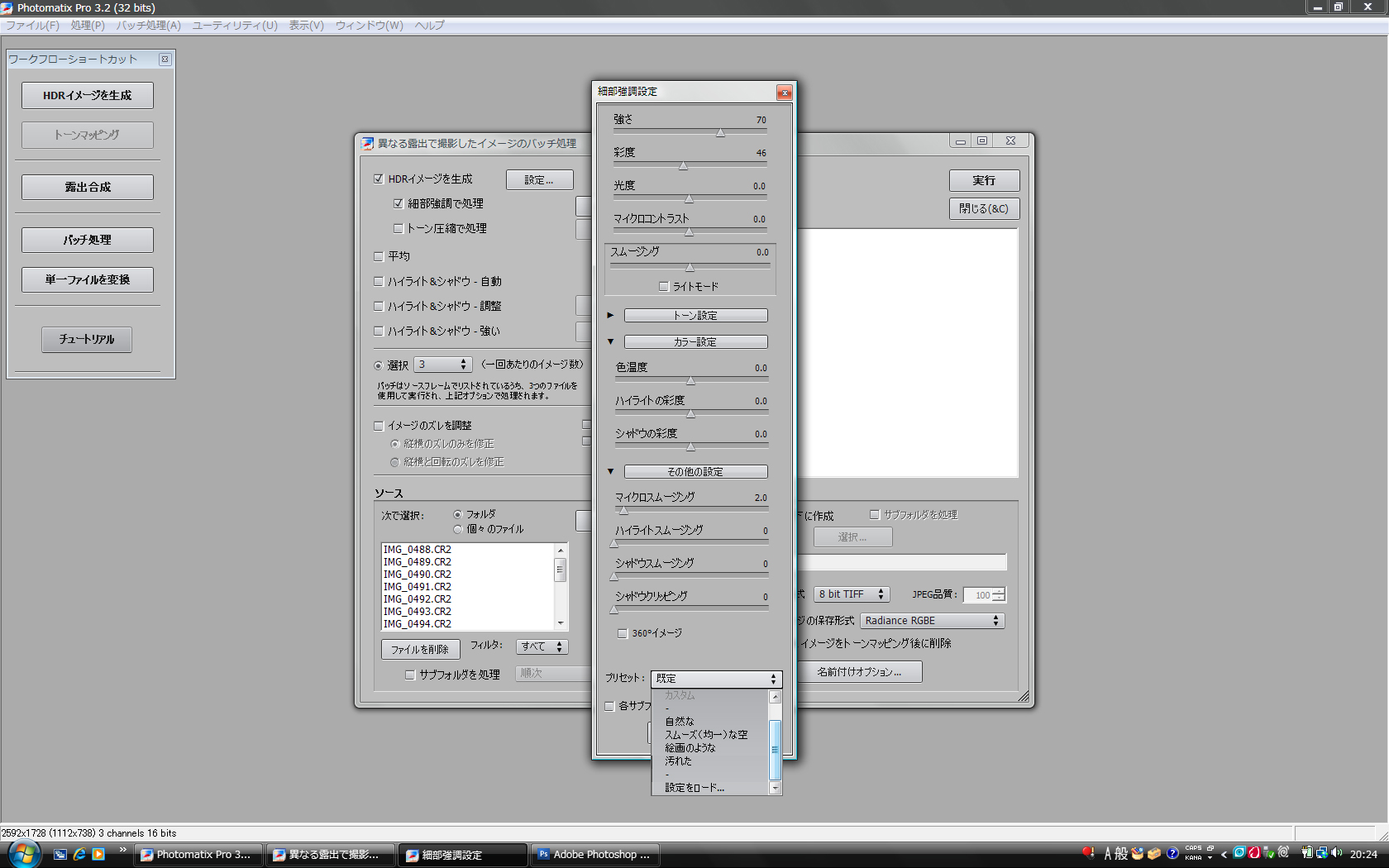Screen dimensions: 1389x868
Task: Click the IME conversion mode '般' indicator
Action: click(x=1121, y=854)
